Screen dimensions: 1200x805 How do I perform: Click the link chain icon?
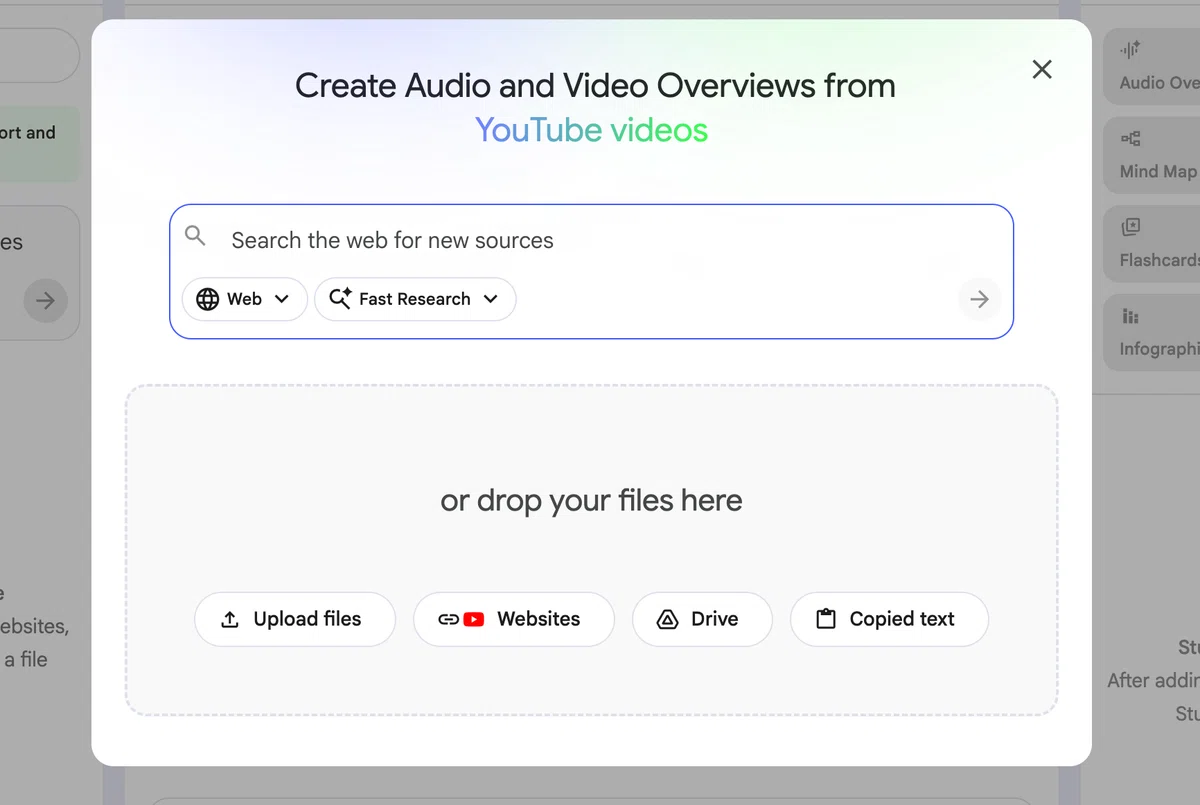pyautogui.click(x=449, y=619)
